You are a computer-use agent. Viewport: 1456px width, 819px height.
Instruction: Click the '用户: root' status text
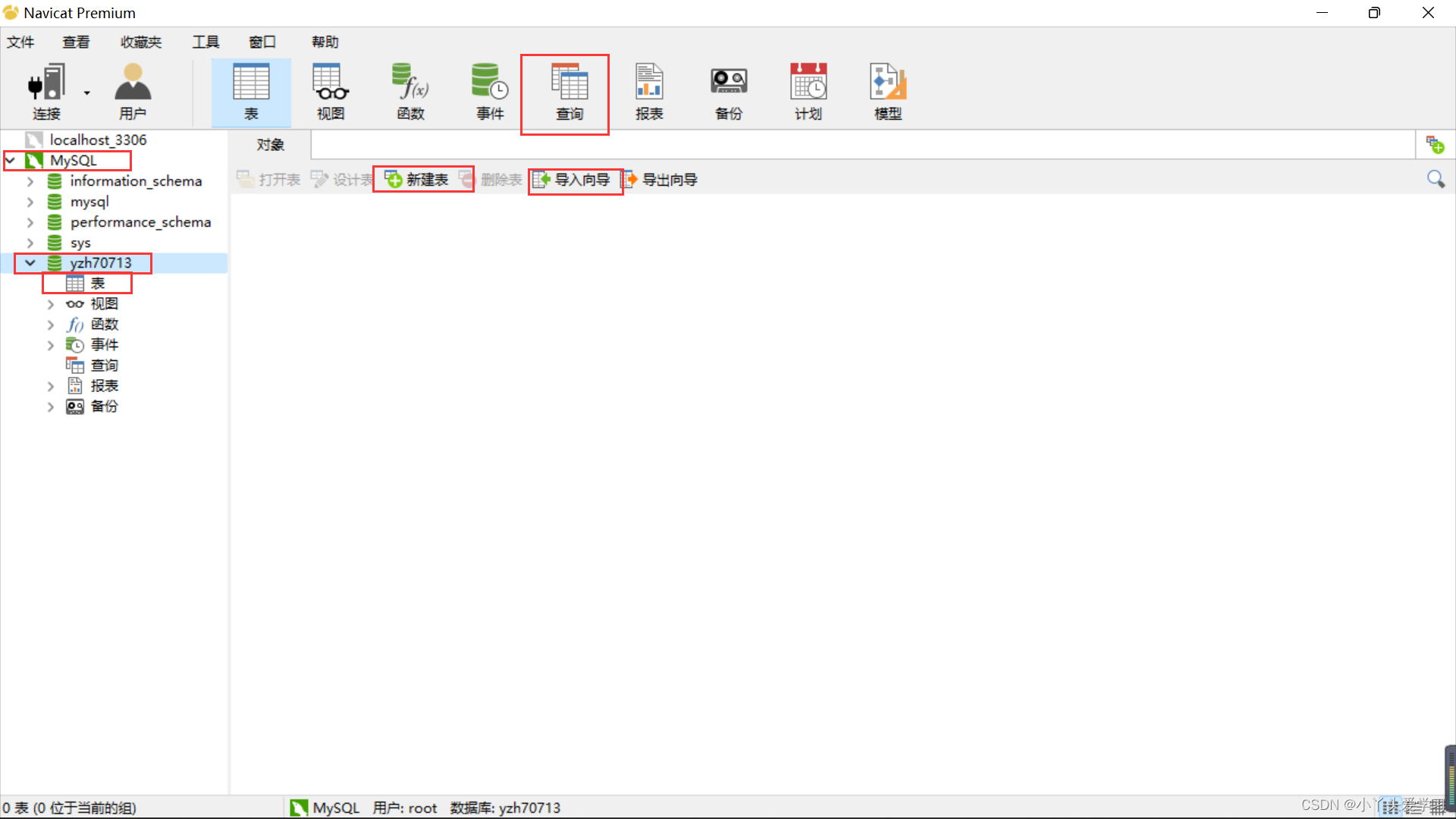(x=405, y=808)
